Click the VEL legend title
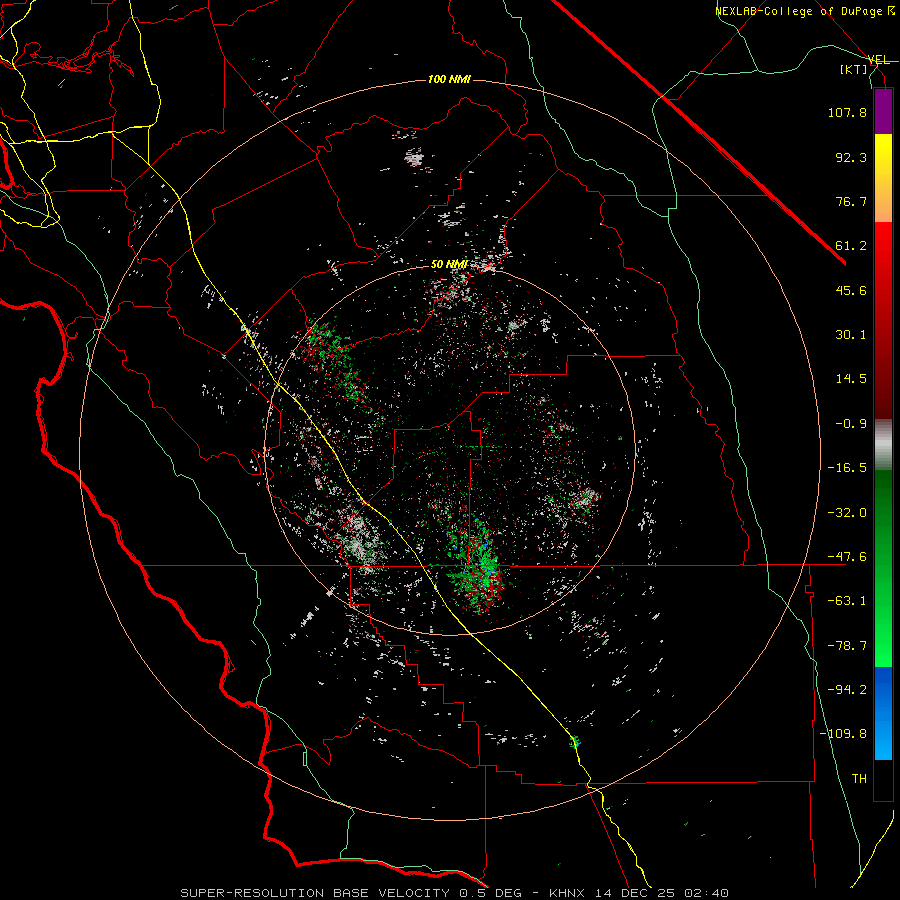 [878, 60]
